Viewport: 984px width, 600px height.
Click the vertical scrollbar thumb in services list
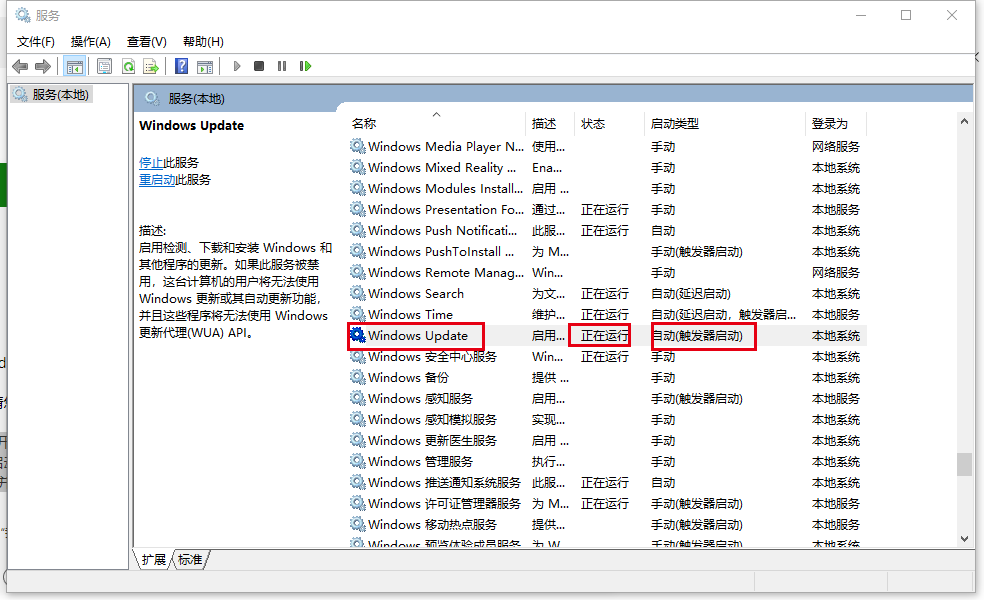click(x=965, y=464)
